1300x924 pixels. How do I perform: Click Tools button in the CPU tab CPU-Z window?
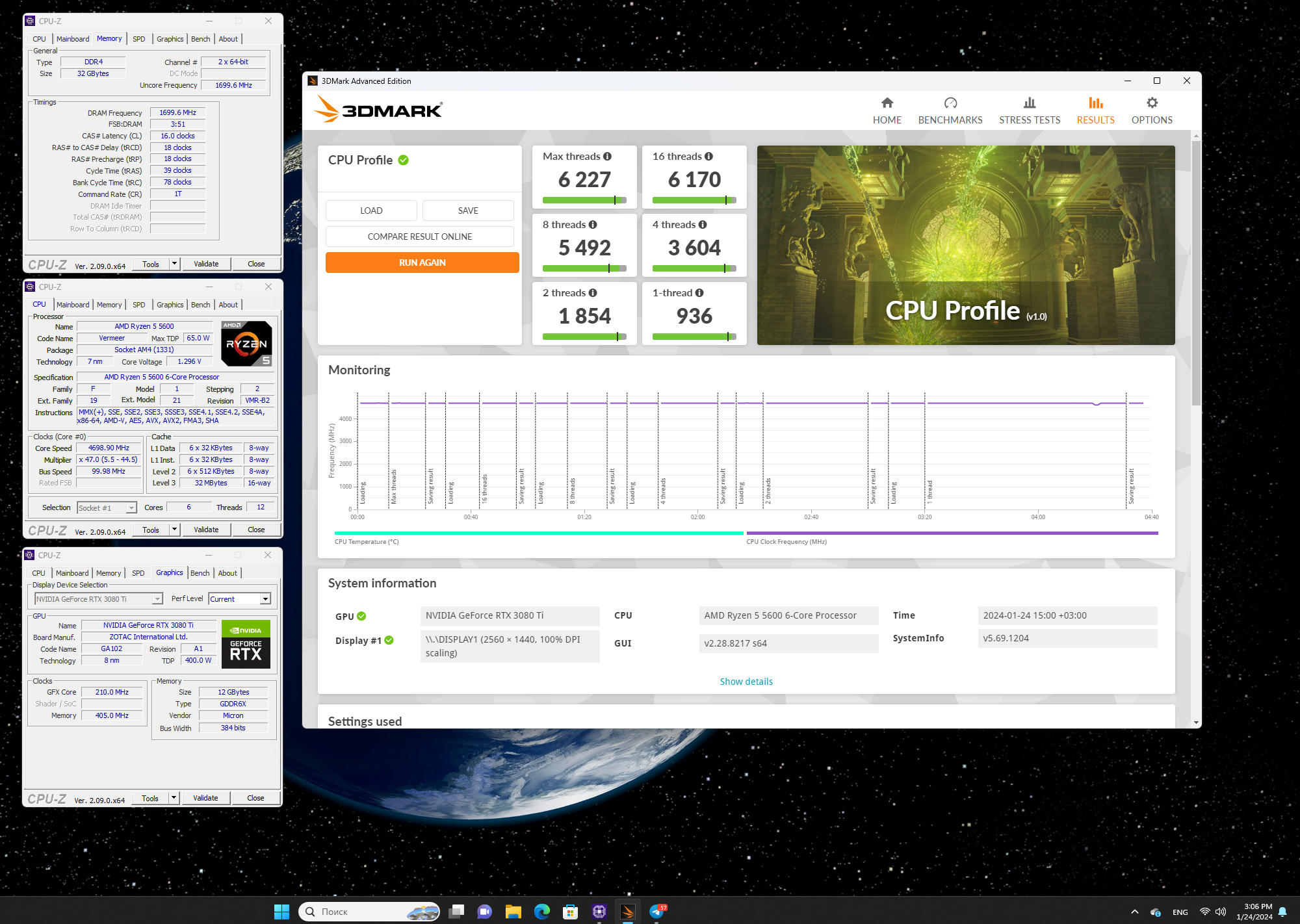click(151, 530)
